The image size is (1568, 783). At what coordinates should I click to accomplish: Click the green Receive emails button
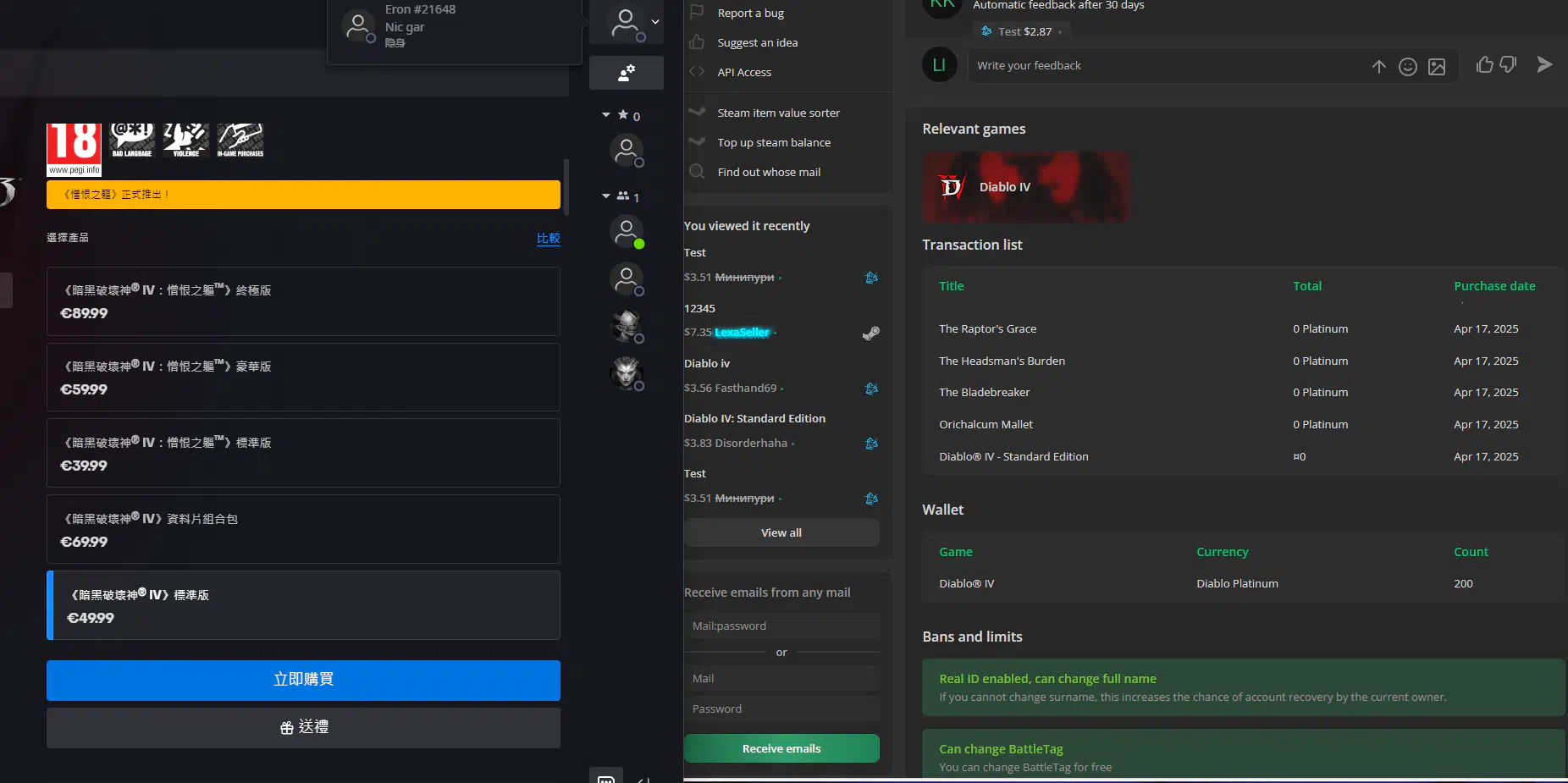[781, 748]
